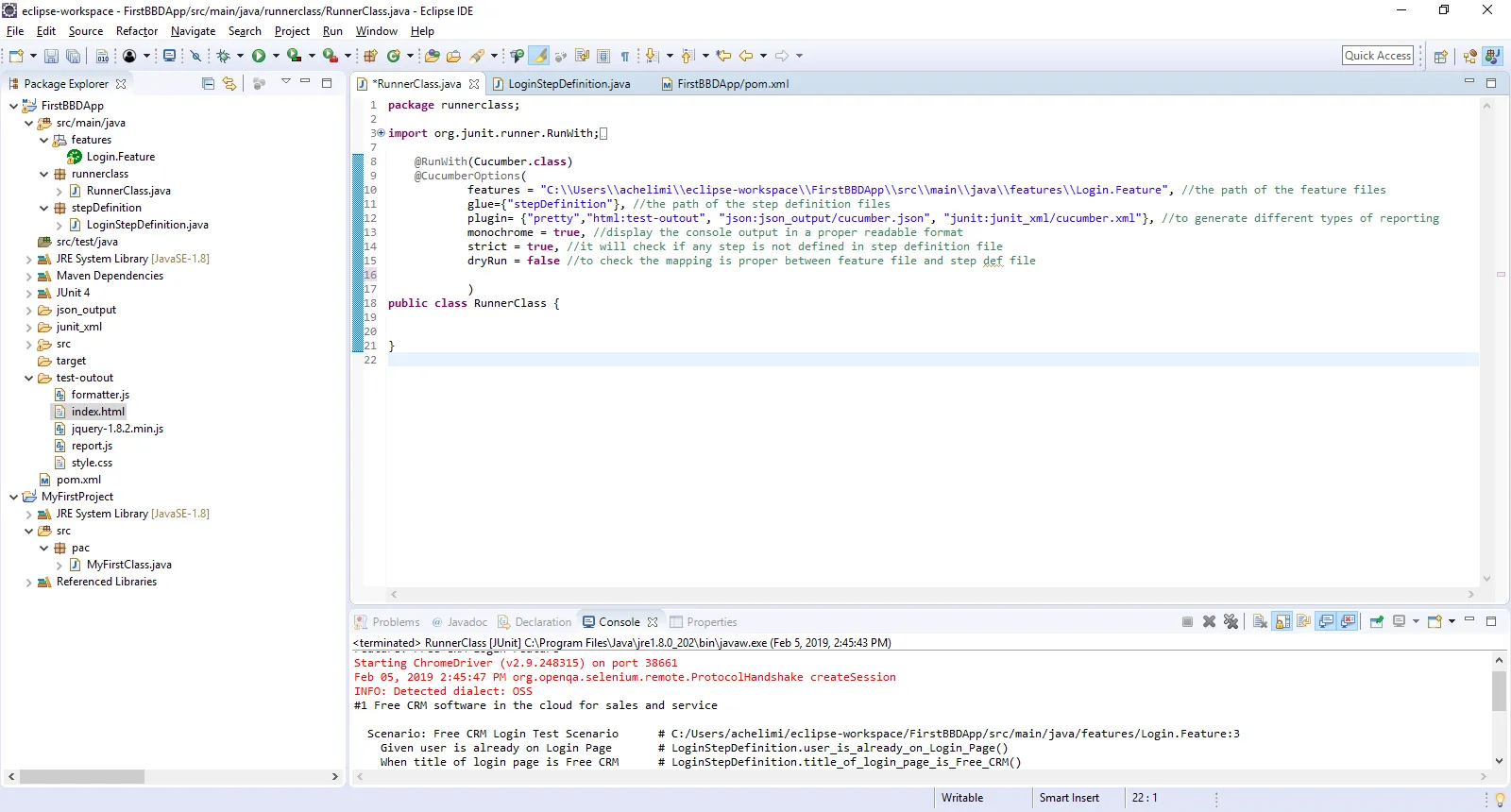Open the Problems view tab
Image resolution: width=1511 pixels, height=812 pixels.
(x=395, y=622)
